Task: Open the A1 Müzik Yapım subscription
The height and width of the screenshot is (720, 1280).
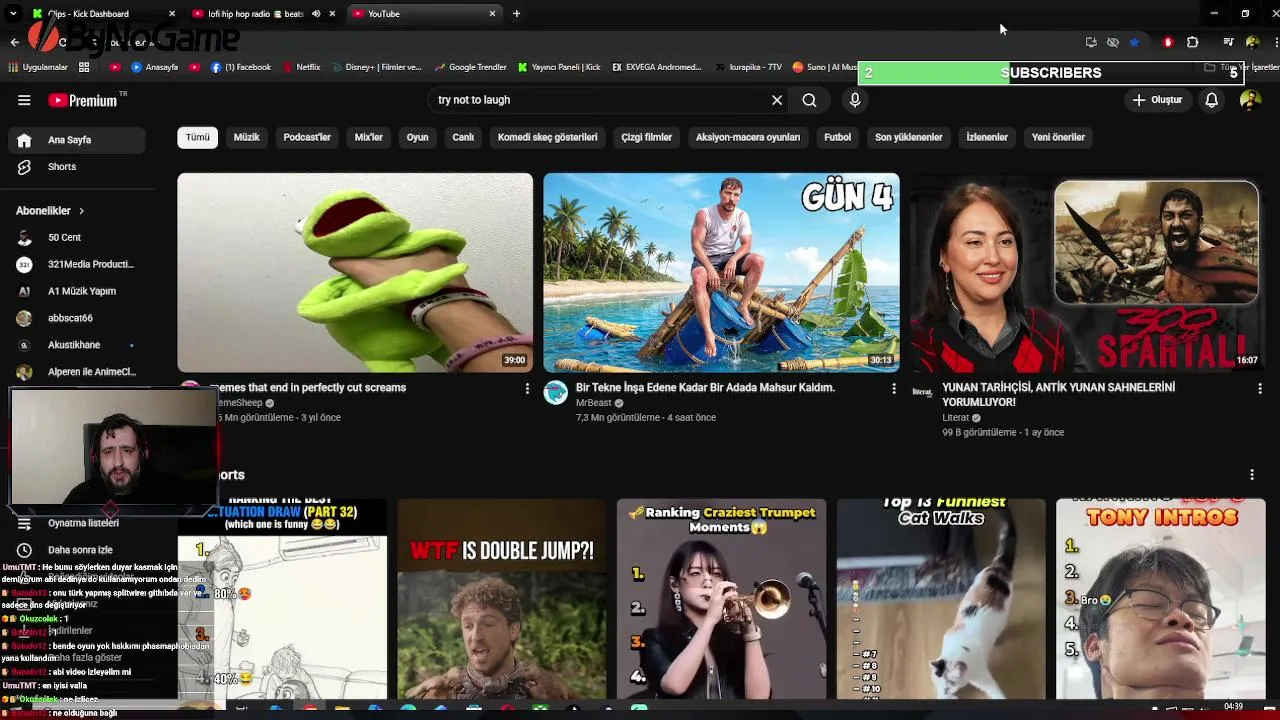Action: [77, 291]
